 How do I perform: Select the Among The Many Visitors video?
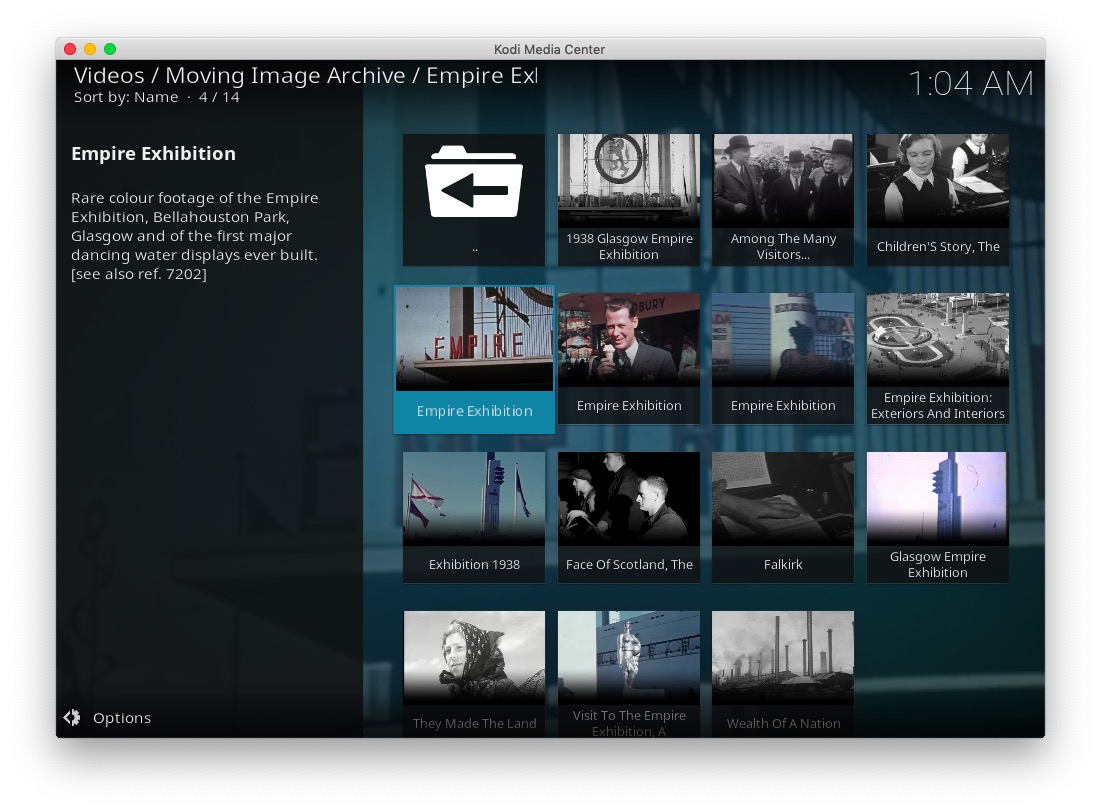pos(783,199)
